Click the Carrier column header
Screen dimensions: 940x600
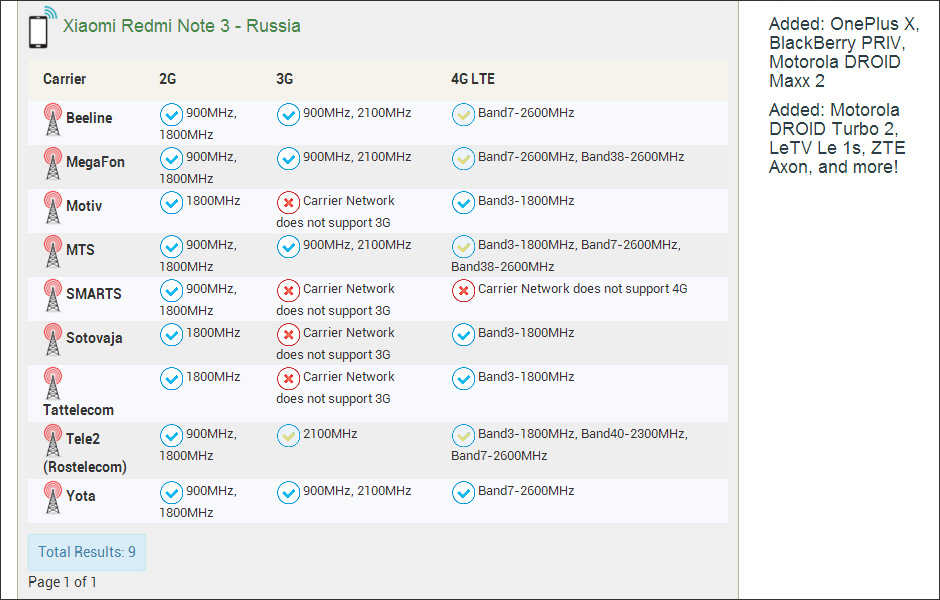[x=64, y=79]
